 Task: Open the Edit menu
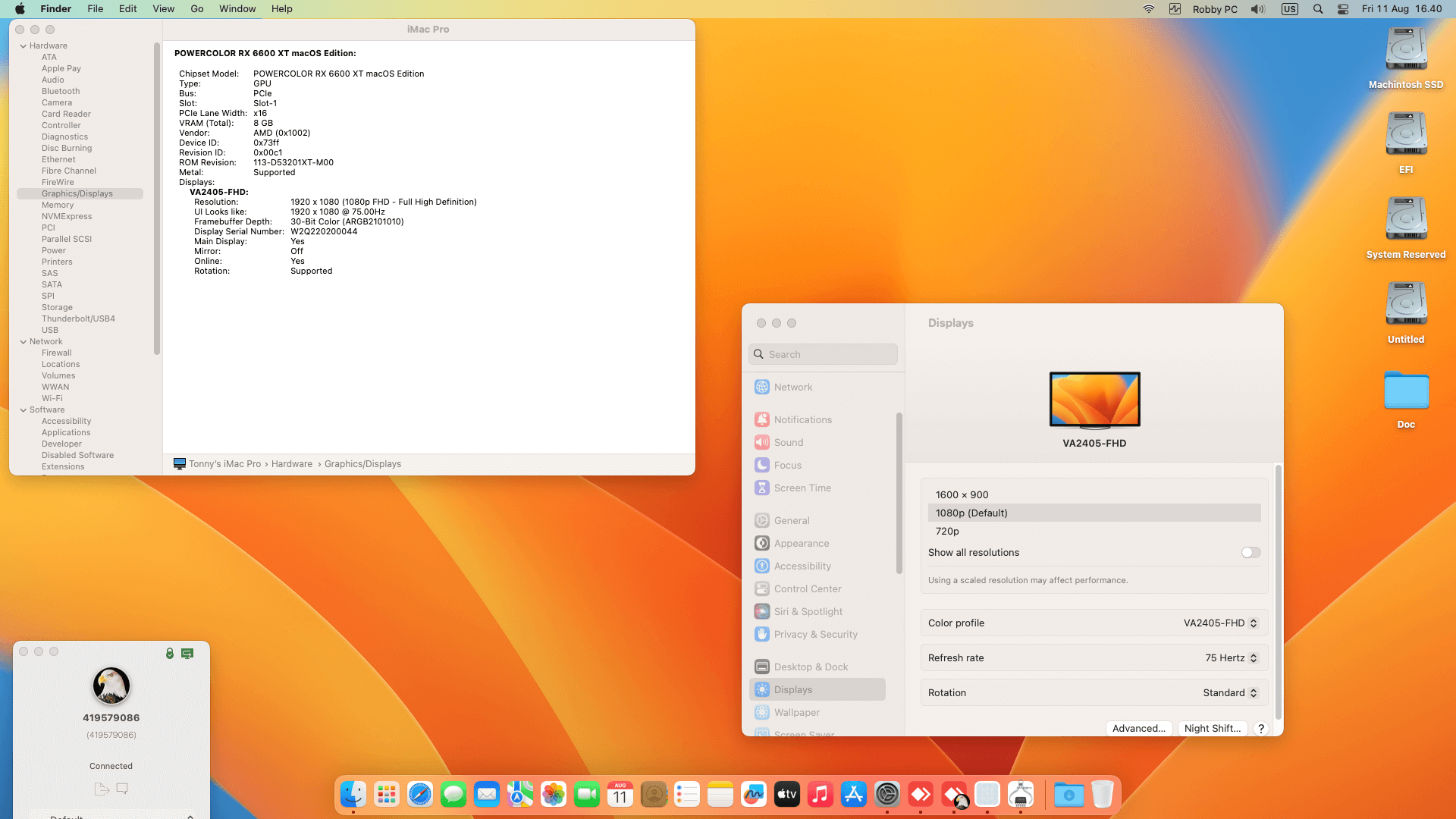pyautogui.click(x=128, y=9)
